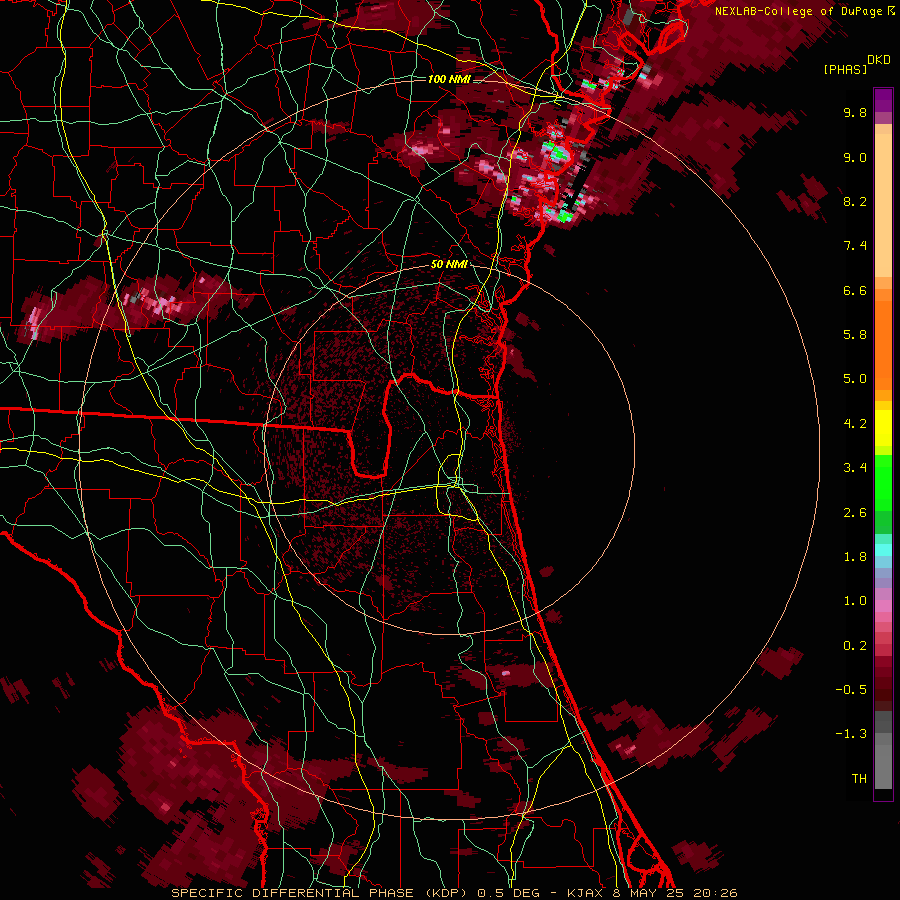Screen dimensions: 900x900
Task: Click the -1.3 scale value
Action: click(851, 734)
